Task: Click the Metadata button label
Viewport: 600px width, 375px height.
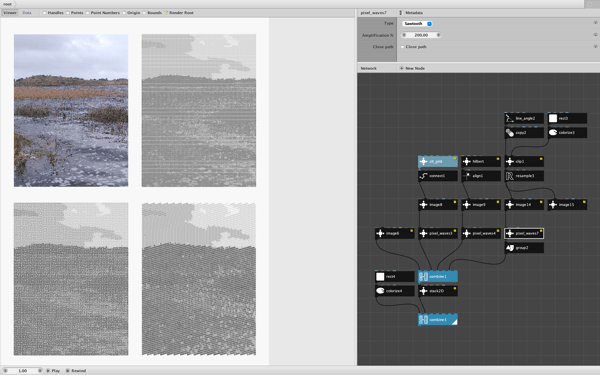Action: click(x=414, y=13)
